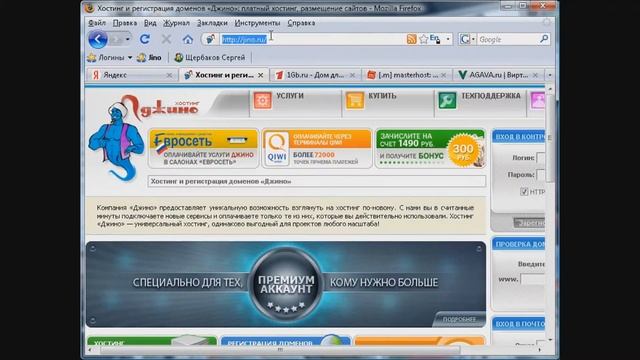
Task: Open the Щербаков Сергей bookmark
Action: [210, 58]
